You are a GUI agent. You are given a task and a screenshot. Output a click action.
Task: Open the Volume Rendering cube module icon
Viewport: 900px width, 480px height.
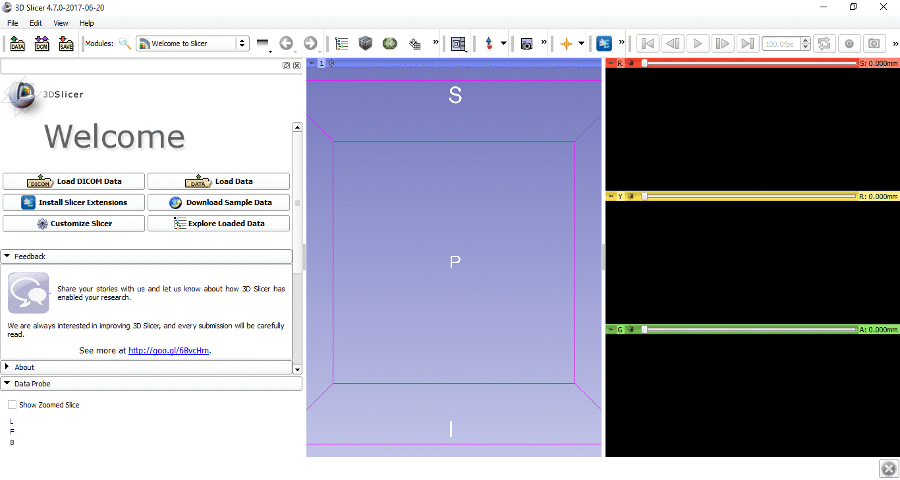click(366, 44)
